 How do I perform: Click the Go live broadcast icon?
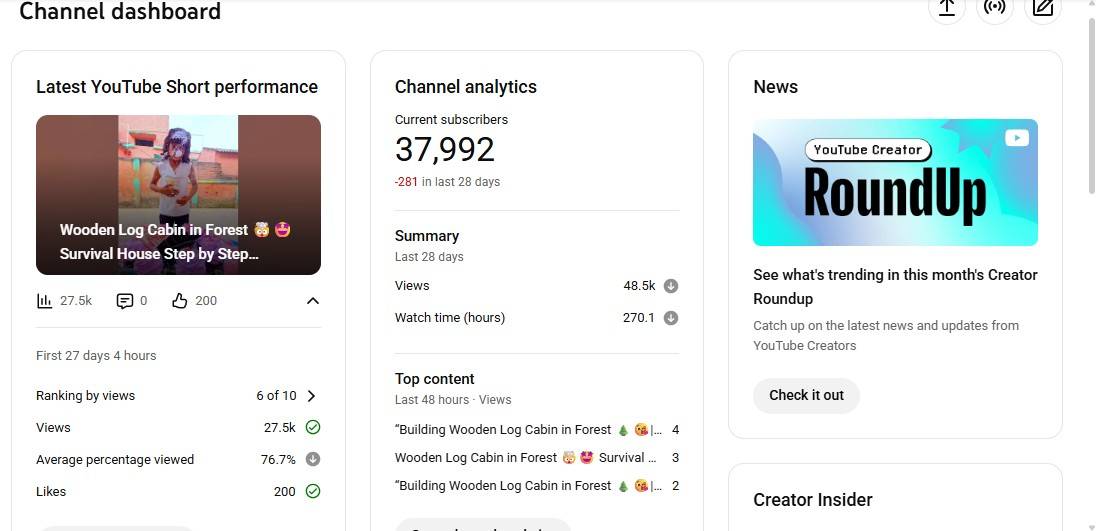[x=994, y=8]
